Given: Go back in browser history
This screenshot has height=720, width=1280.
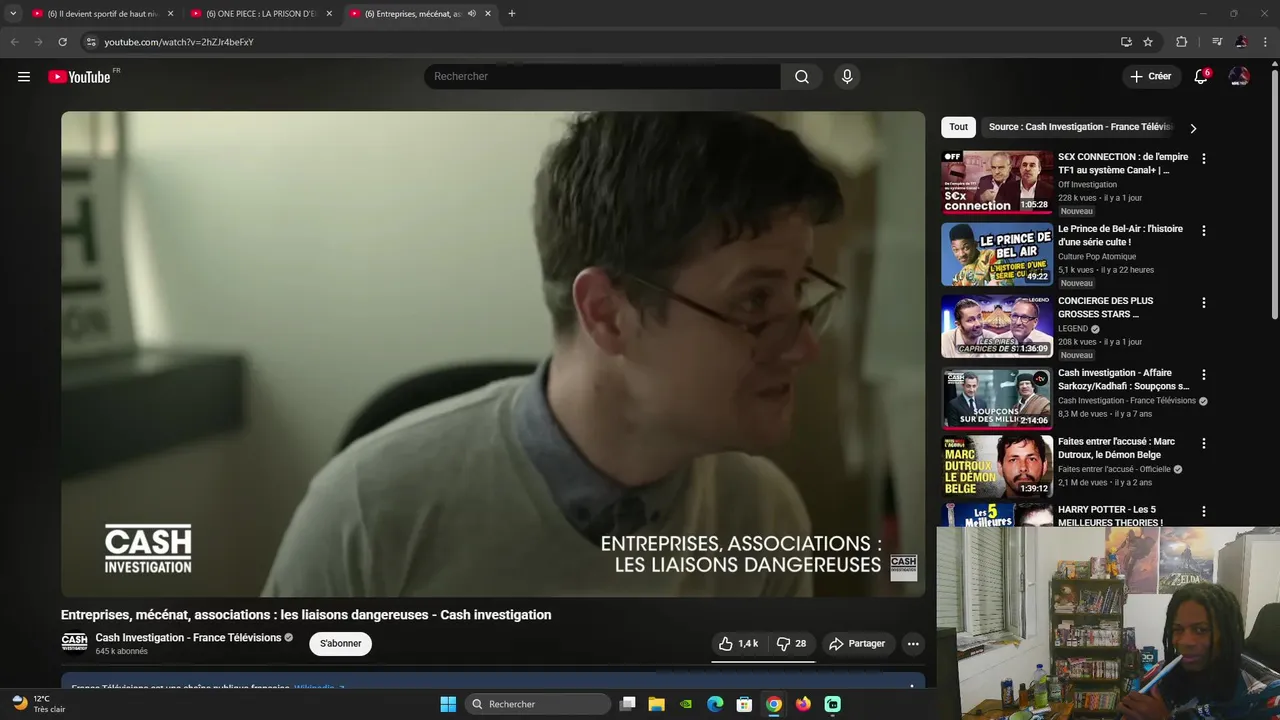Looking at the screenshot, I should point(14,42).
